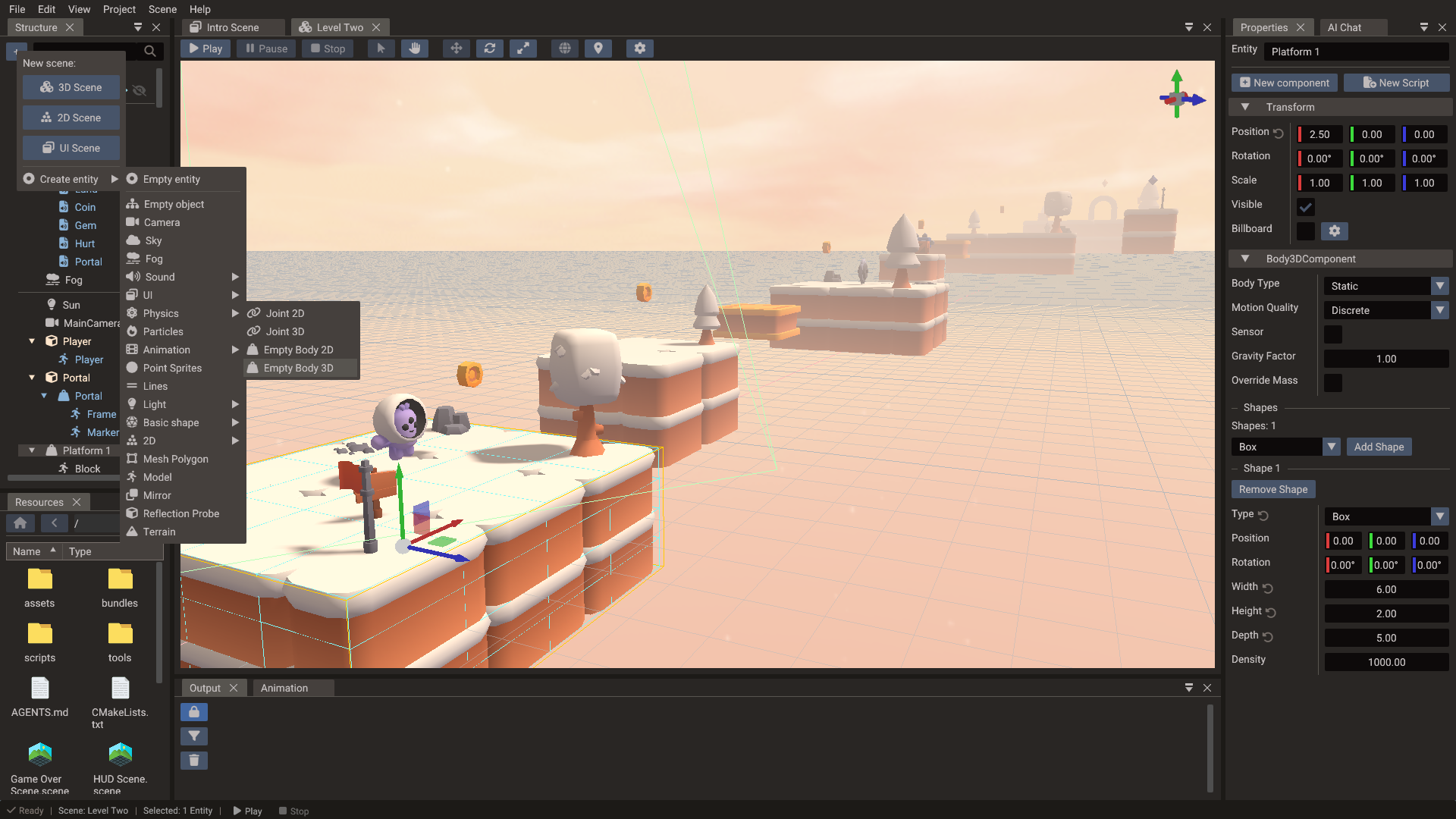Viewport: 1456px width, 819px height.
Task: Open the output filter funnel
Action: (194, 736)
